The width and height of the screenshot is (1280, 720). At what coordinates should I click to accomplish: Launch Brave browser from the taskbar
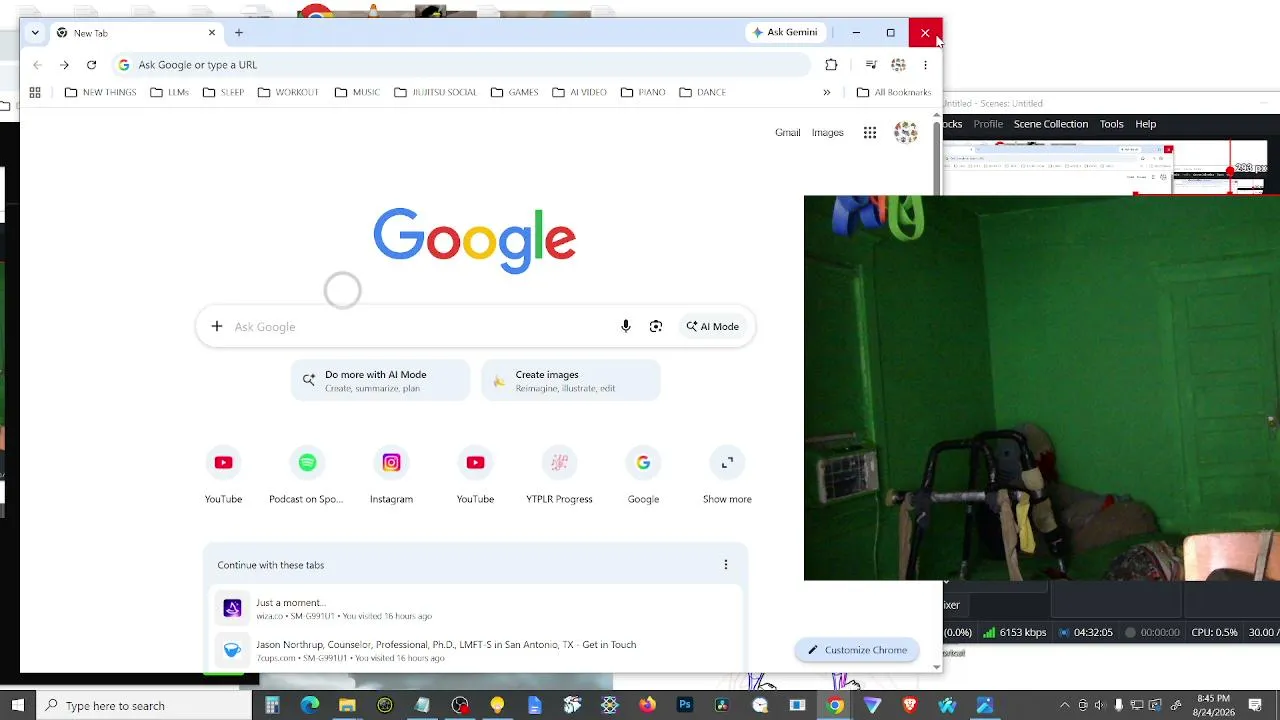pos(910,706)
